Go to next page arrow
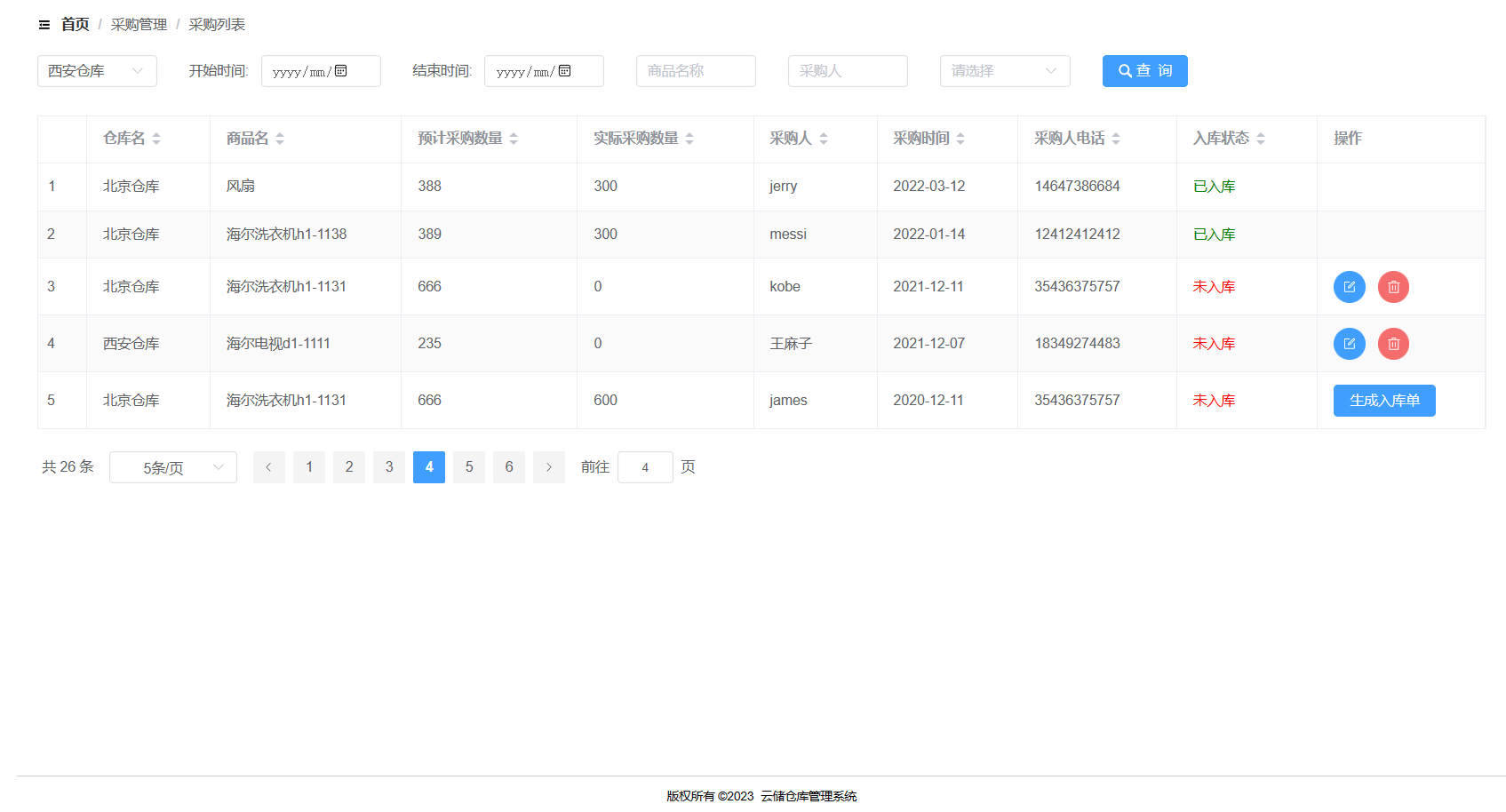Image resolution: width=1506 pixels, height=812 pixels. click(549, 467)
